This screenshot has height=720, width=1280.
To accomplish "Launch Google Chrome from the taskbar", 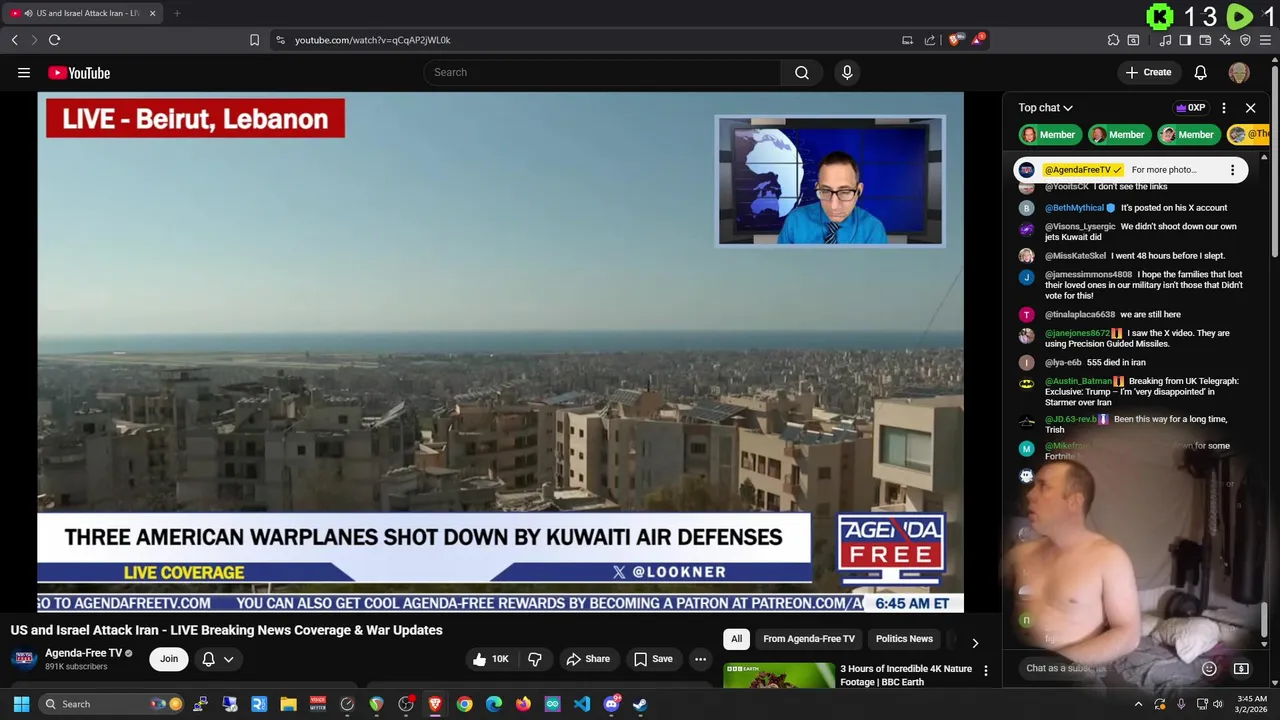I will [464, 704].
